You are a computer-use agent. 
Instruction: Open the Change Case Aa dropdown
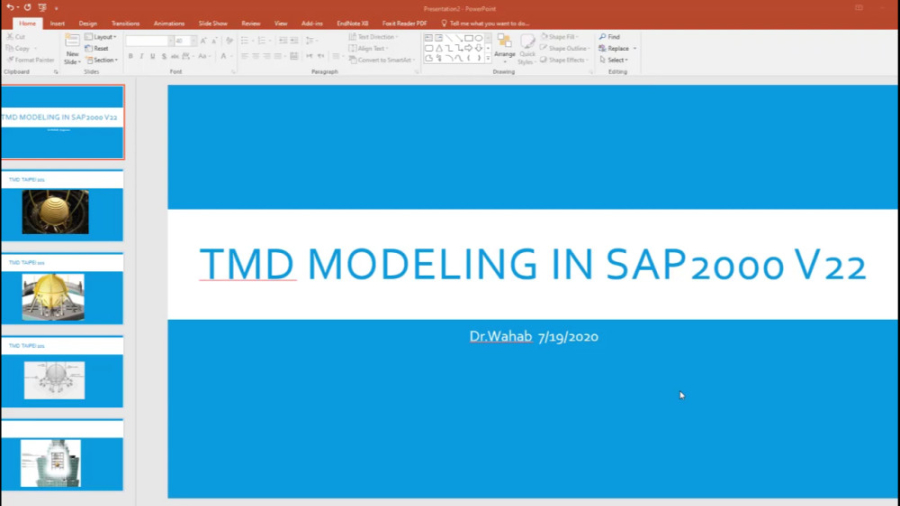(204, 56)
